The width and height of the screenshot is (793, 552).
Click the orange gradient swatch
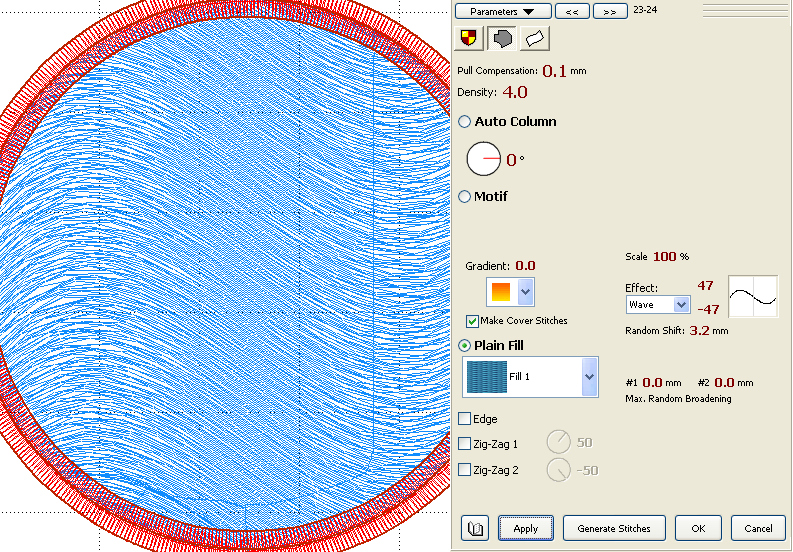501,292
